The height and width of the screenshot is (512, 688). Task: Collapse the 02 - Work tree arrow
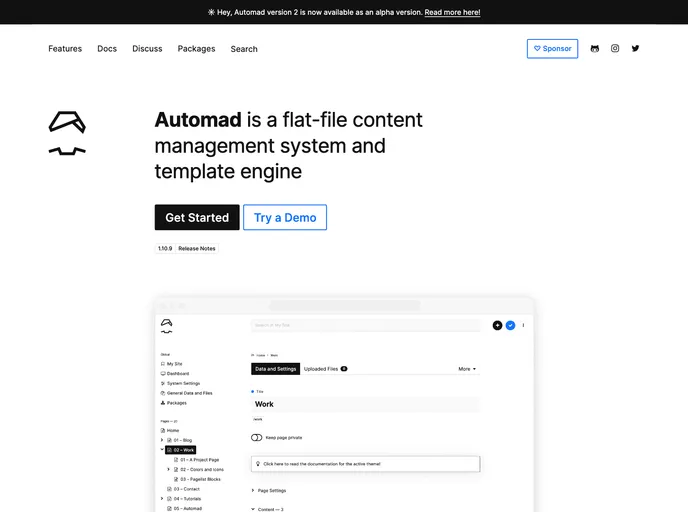[x=162, y=449]
